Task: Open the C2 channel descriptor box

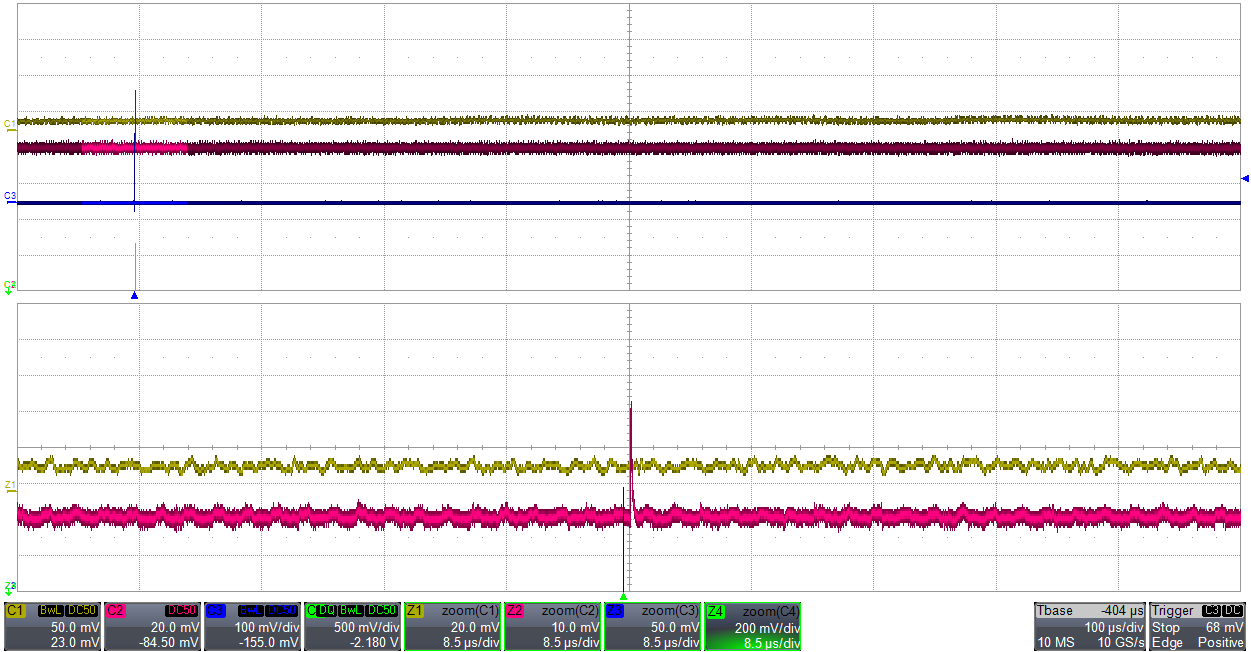Action: [x=153, y=626]
